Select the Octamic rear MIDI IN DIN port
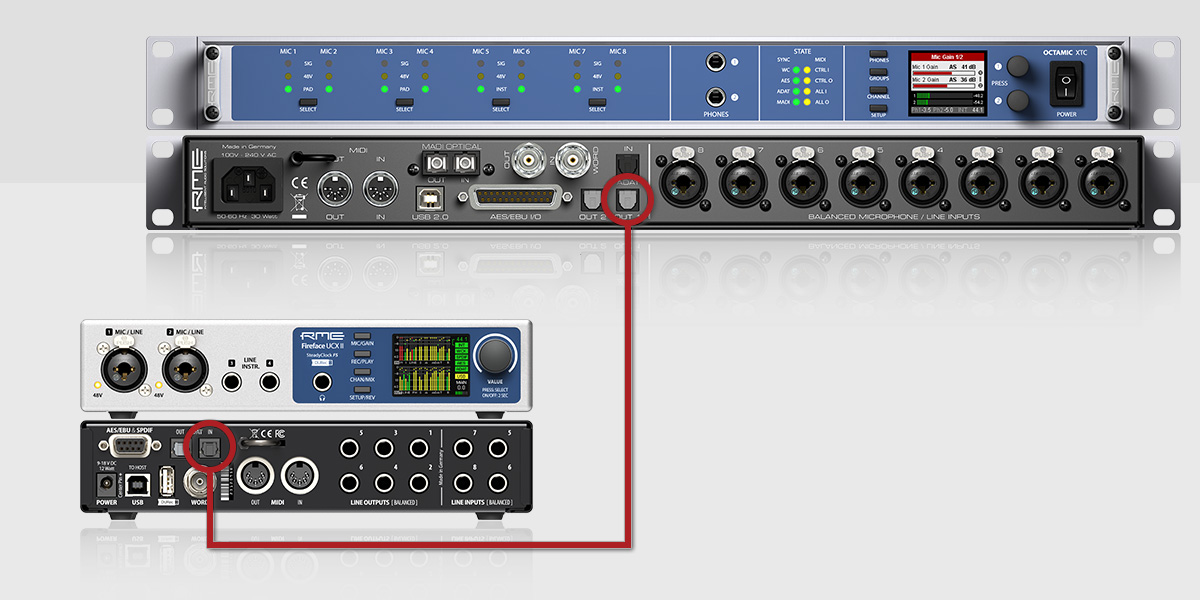The image size is (1200, 600). 380,190
